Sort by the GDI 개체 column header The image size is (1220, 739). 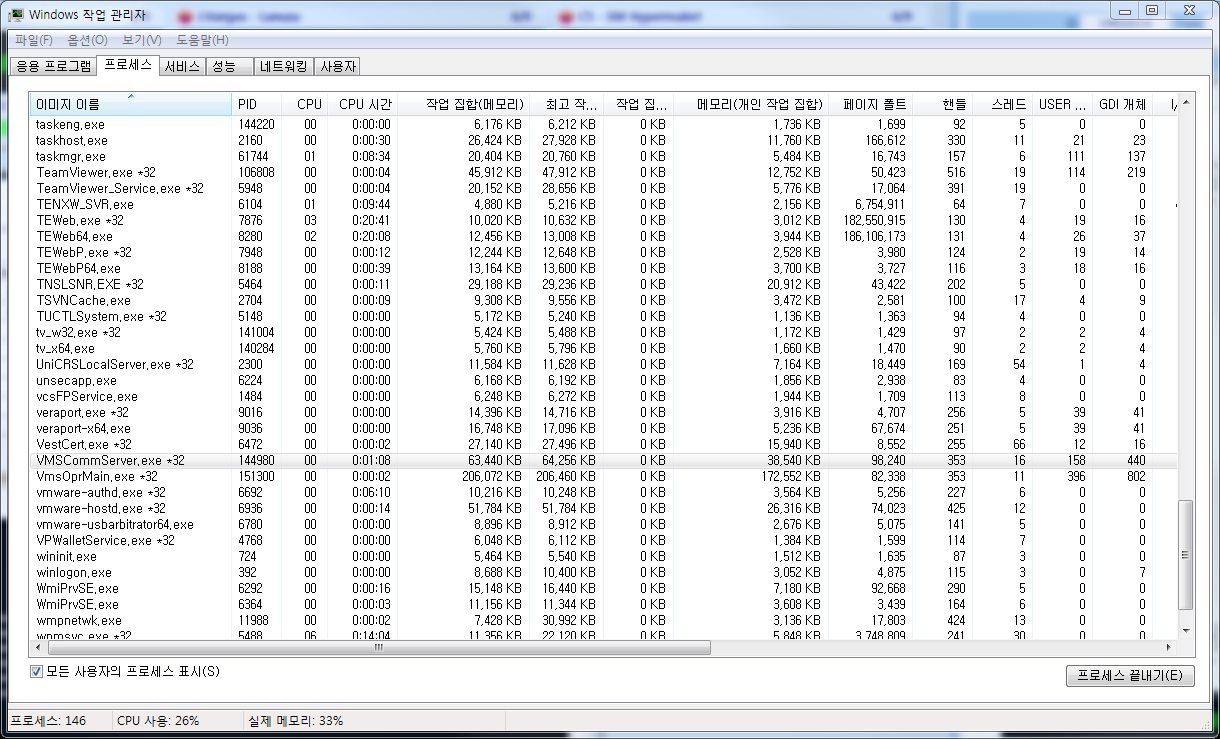point(1122,105)
